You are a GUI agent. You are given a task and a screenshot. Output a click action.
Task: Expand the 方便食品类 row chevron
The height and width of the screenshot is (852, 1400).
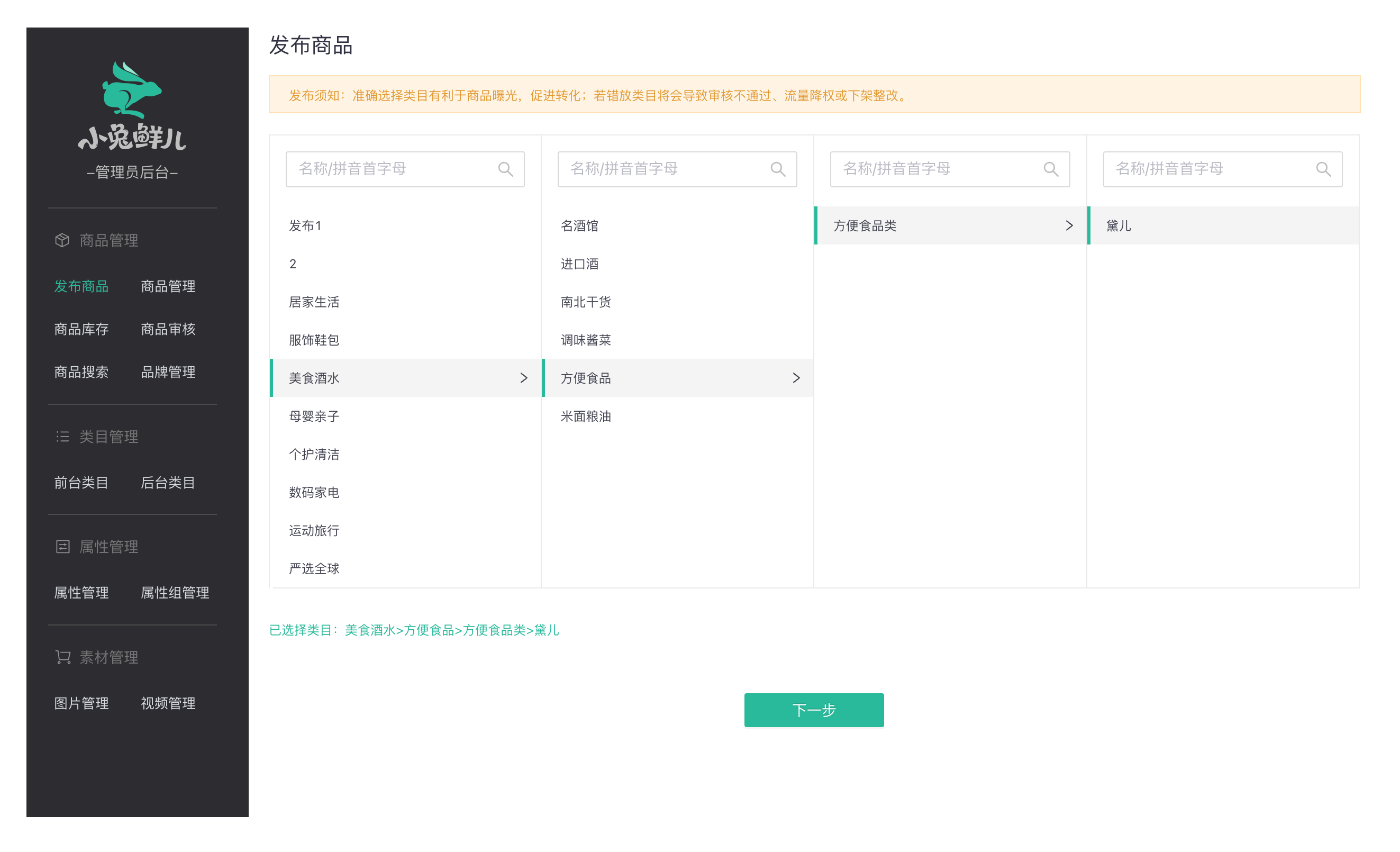[1069, 225]
